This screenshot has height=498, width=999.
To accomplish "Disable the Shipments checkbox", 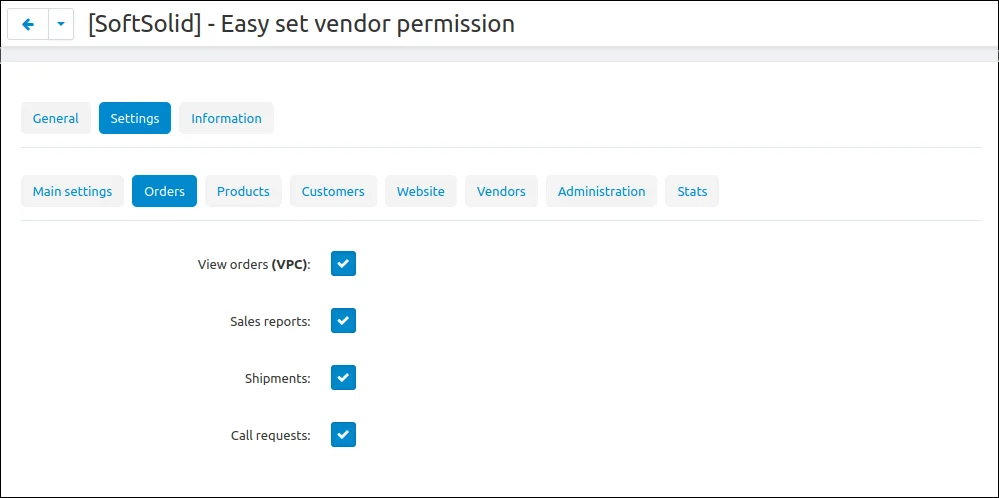I will tap(343, 378).
